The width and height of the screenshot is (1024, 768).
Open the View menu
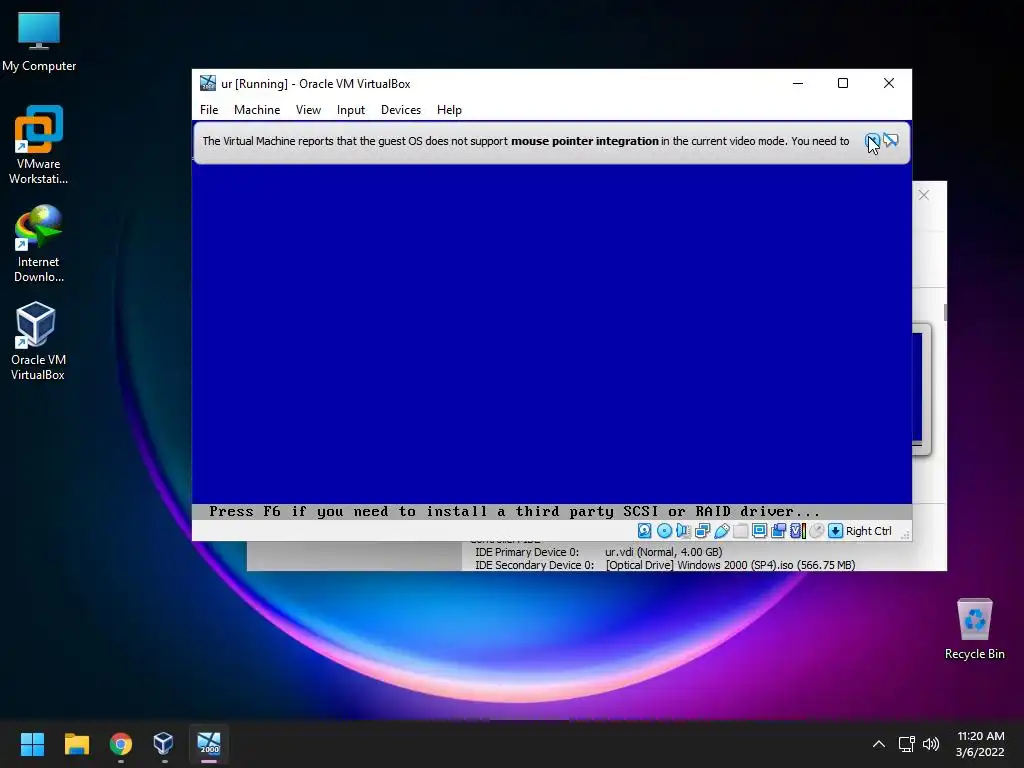(x=308, y=110)
